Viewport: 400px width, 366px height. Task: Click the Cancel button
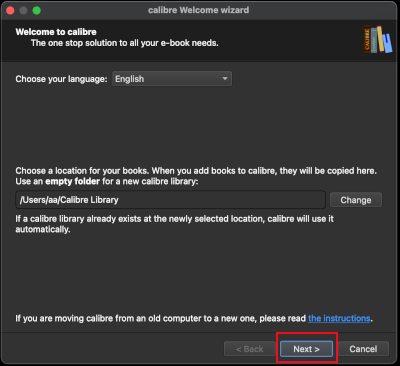(363, 349)
